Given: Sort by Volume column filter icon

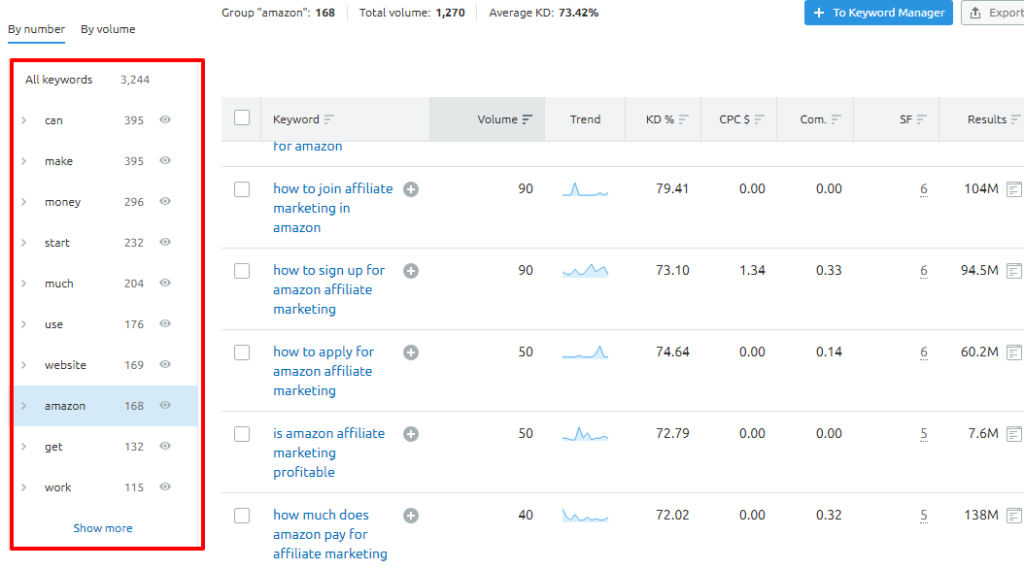Looking at the screenshot, I should pos(527,120).
